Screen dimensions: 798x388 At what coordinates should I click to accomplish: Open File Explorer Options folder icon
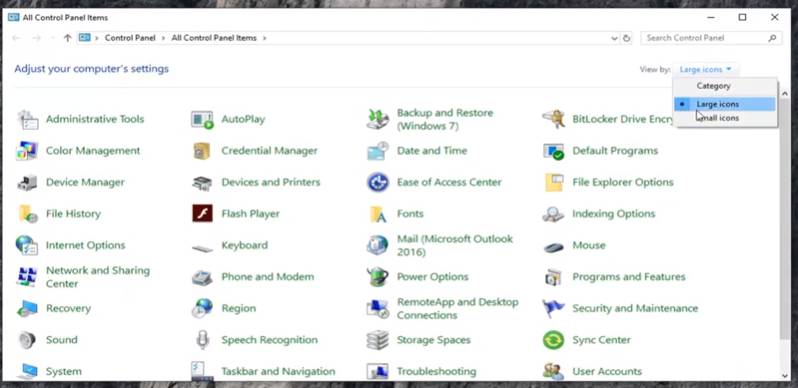553,182
